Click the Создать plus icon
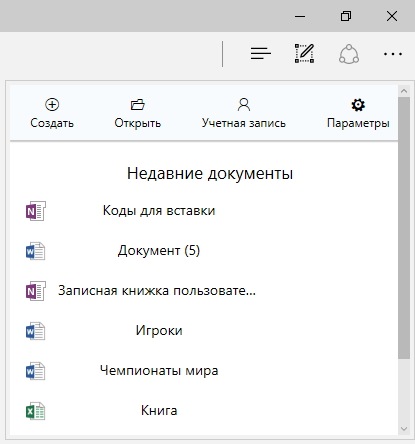Image resolution: width=415 pixels, height=444 pixels. (x=52, y=105)
